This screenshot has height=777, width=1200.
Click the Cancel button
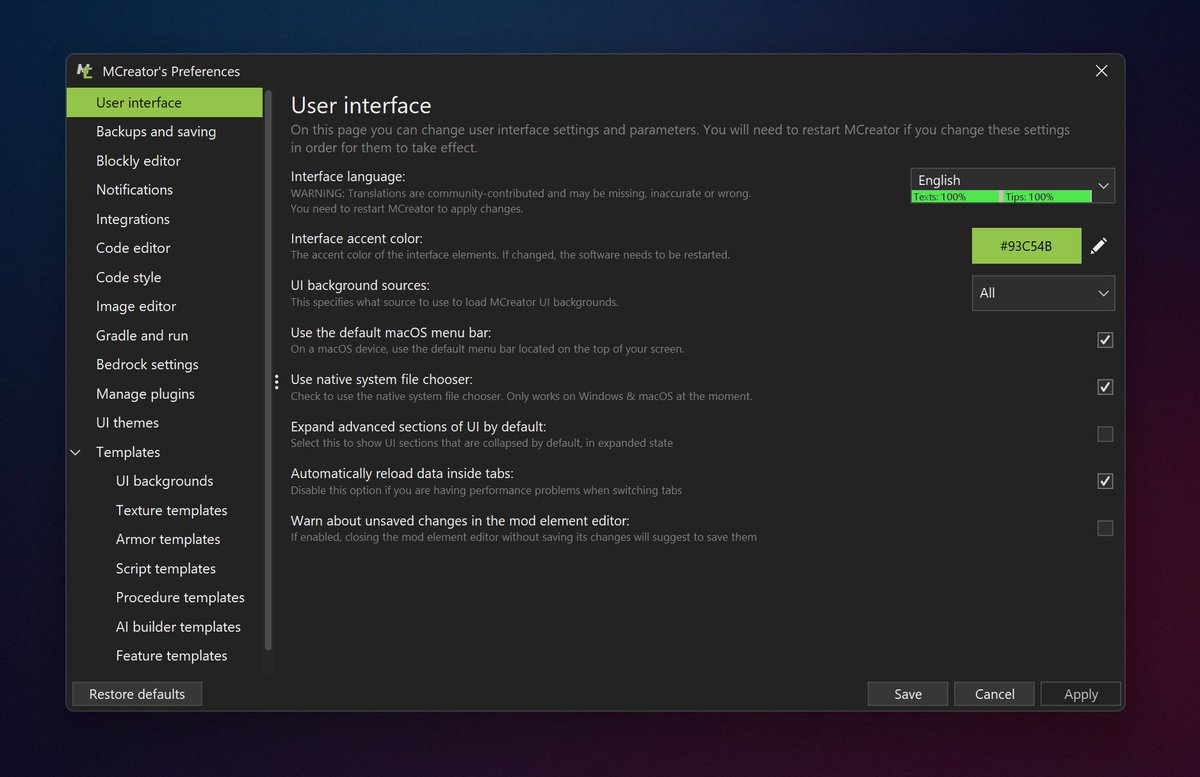click(995, 694)
